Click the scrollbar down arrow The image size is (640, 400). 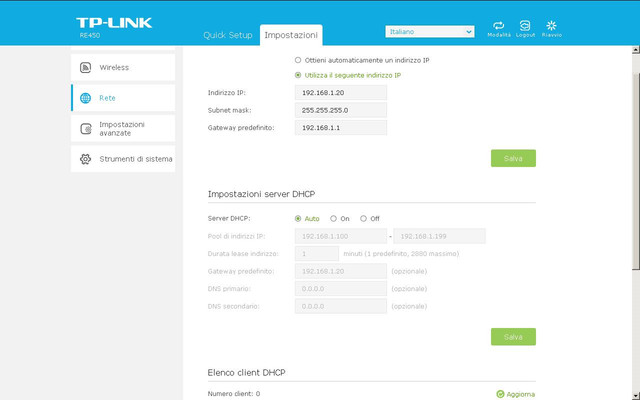click(636, 396)
